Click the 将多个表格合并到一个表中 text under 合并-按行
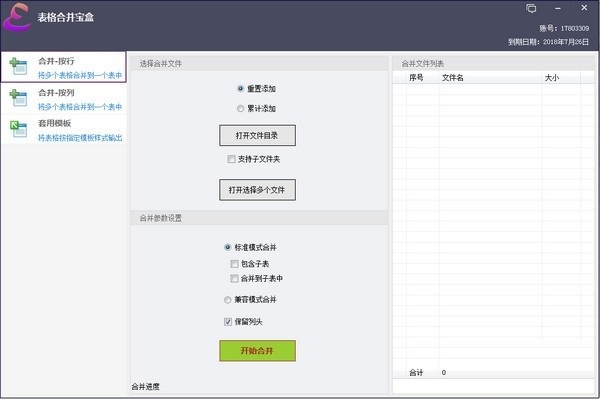The image size is (600, 399). pos(80,76)
